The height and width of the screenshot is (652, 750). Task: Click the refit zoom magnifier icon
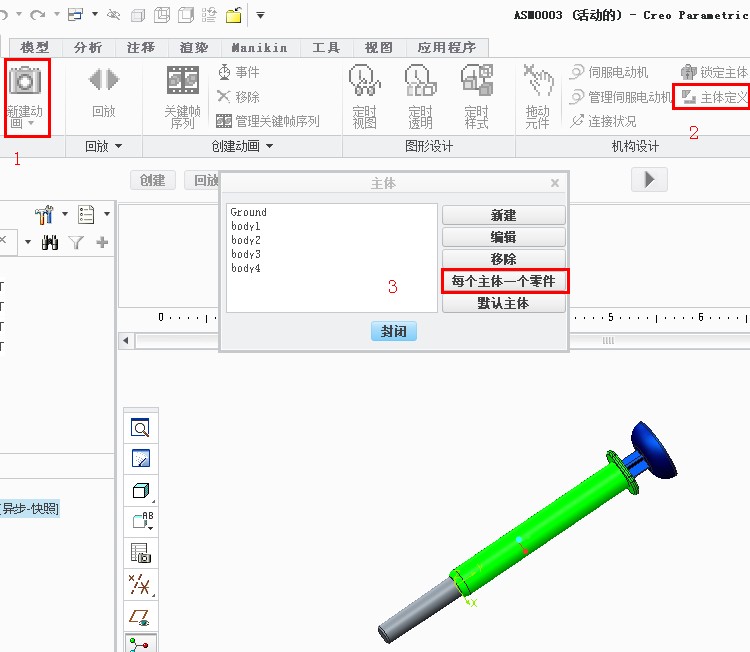coord(141,428)
